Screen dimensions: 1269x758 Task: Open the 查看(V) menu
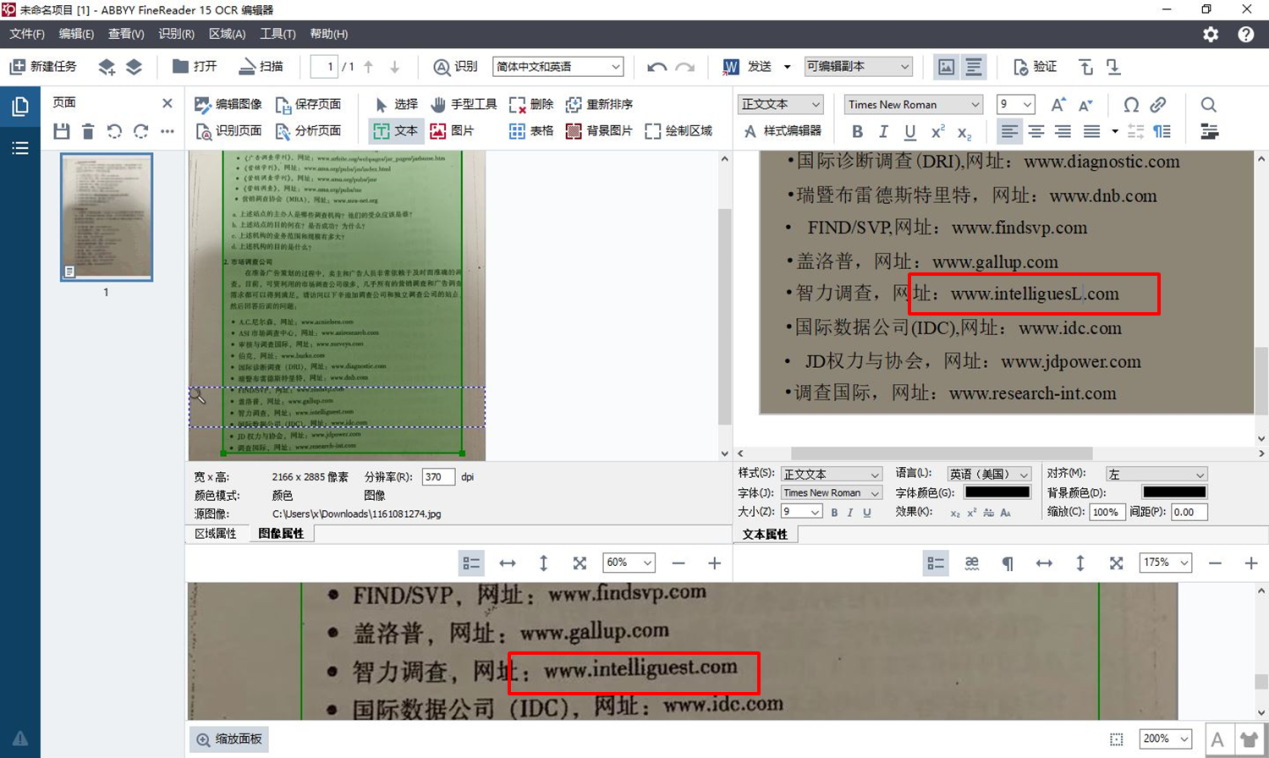pos(126,34)
